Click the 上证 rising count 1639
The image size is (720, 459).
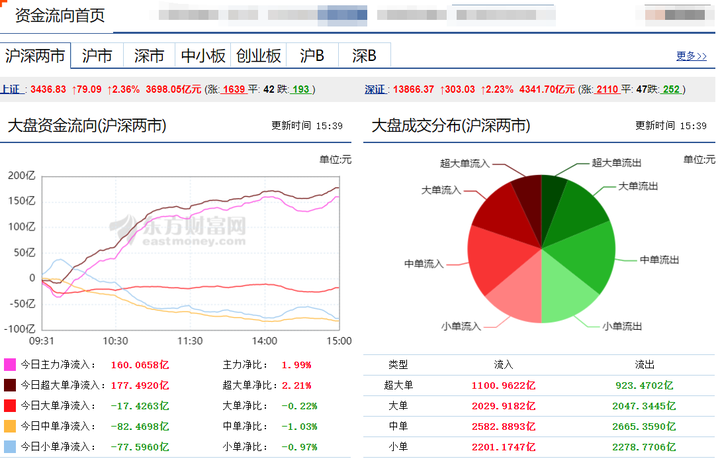234,89
